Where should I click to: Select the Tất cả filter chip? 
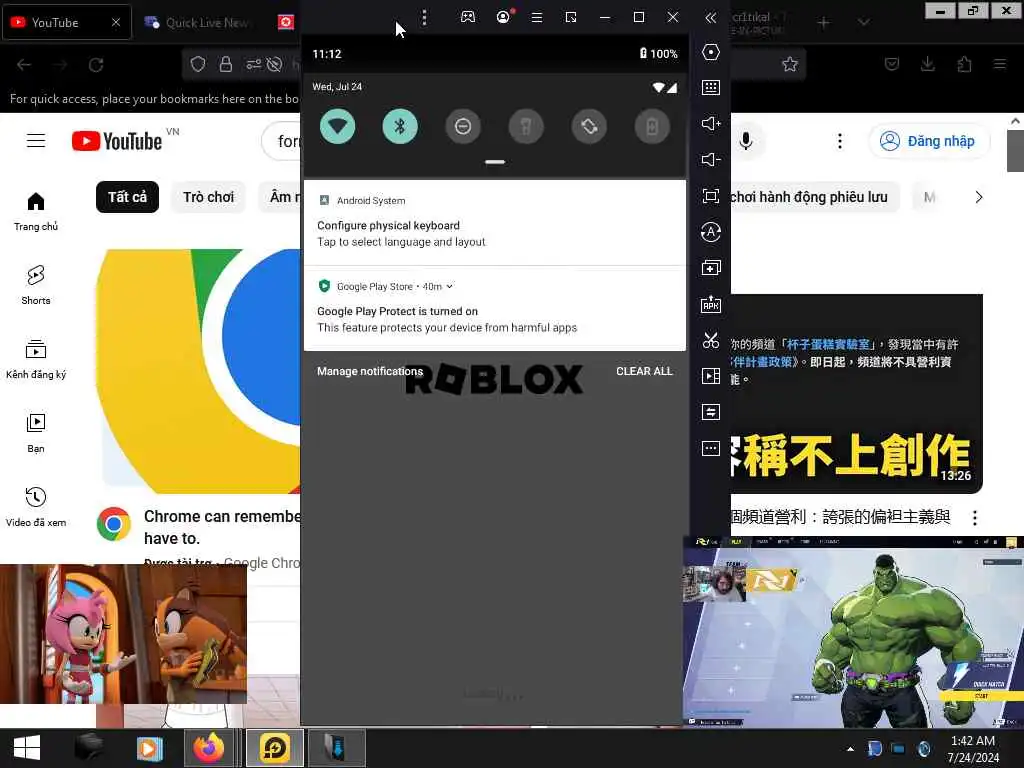click(127, 197)
